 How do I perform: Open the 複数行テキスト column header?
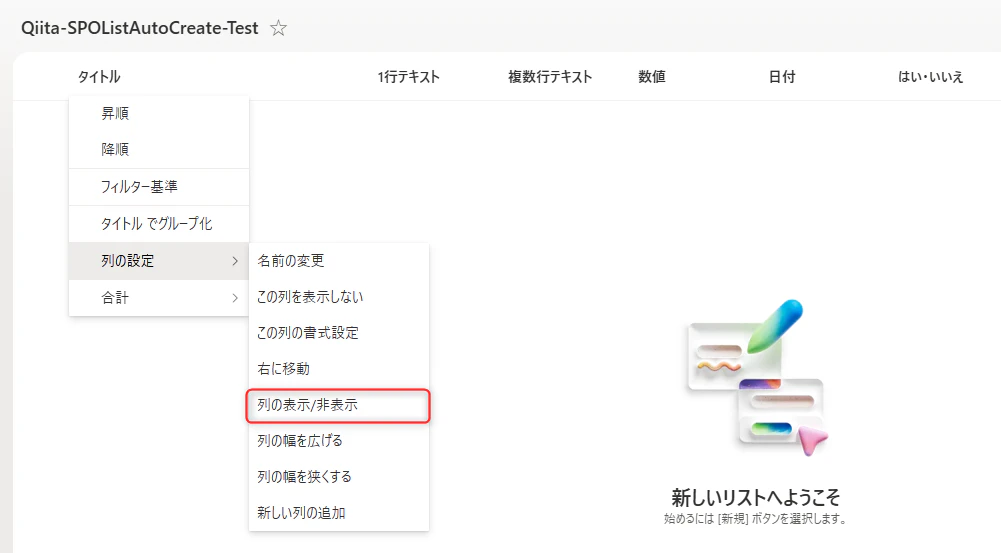[x=550, y=77]
